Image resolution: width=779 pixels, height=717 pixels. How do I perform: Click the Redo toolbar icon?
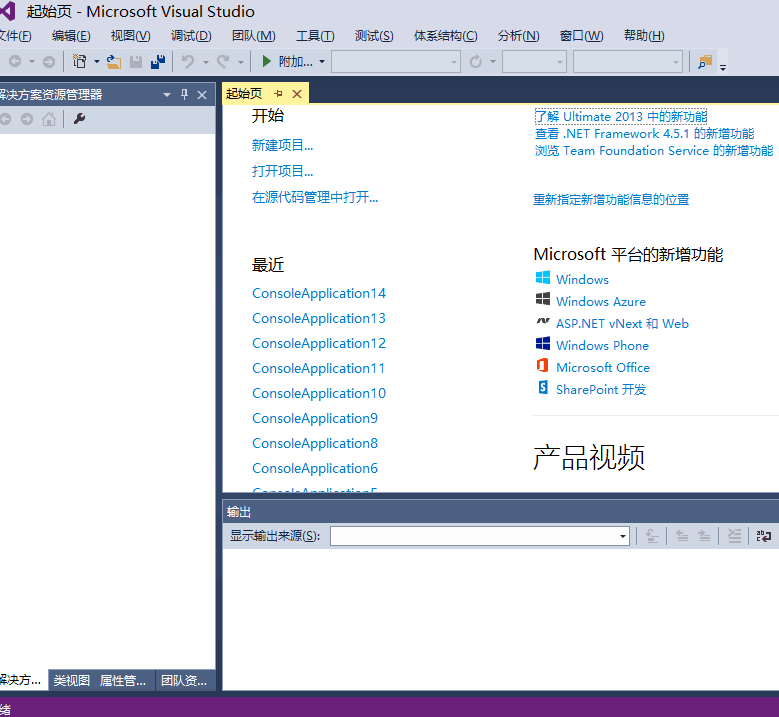pyautogui.click(x=223, y=62)
